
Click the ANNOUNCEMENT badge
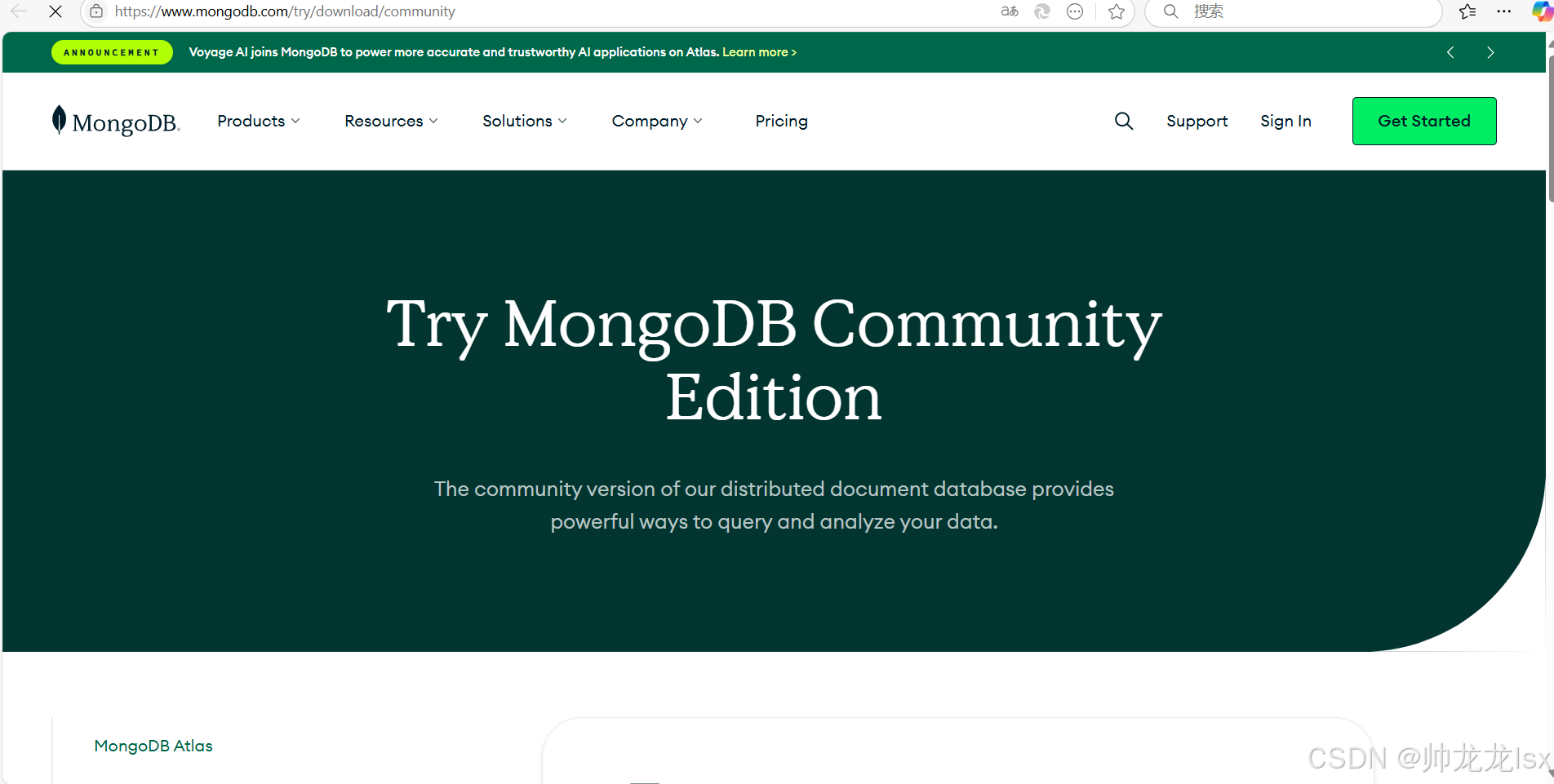[112, 52]
